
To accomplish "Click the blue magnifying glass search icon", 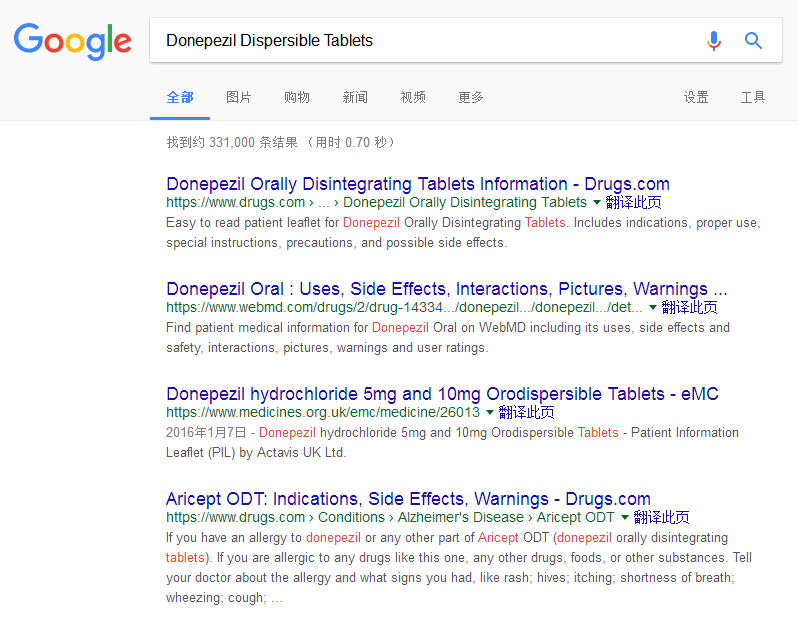I will pos(753,41).
